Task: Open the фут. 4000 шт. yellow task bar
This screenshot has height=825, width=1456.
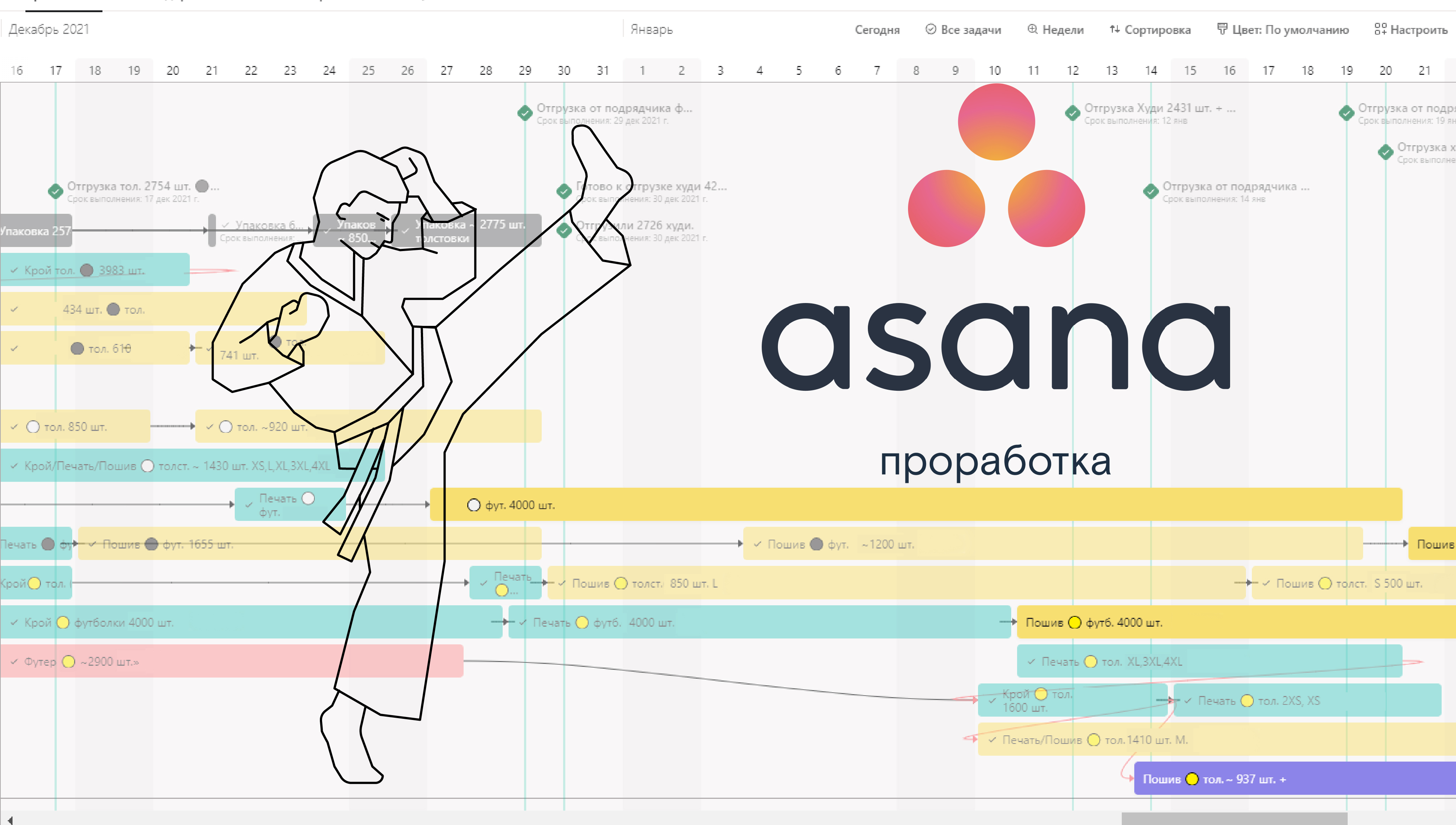Action: [x=916, y=504]
